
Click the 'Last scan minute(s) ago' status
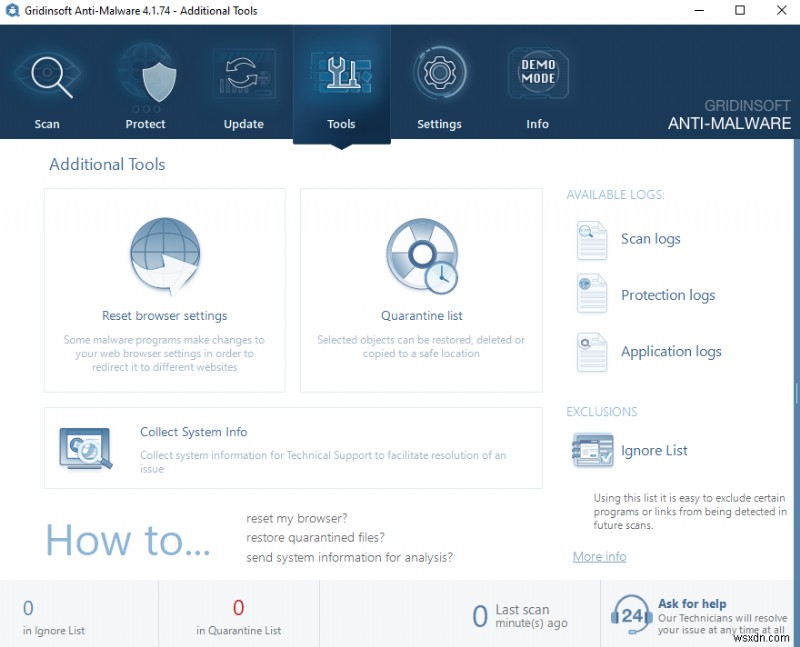[519, 616]
